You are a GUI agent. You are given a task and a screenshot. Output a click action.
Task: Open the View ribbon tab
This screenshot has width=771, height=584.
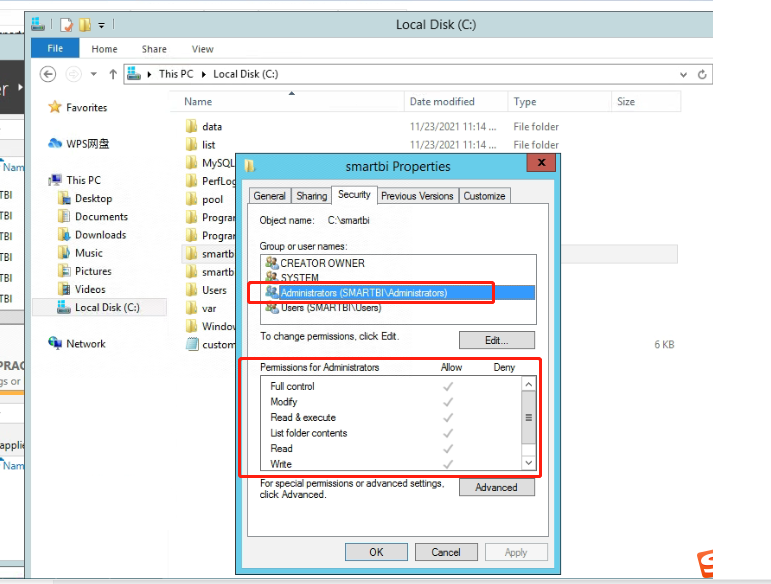point(203,49)
